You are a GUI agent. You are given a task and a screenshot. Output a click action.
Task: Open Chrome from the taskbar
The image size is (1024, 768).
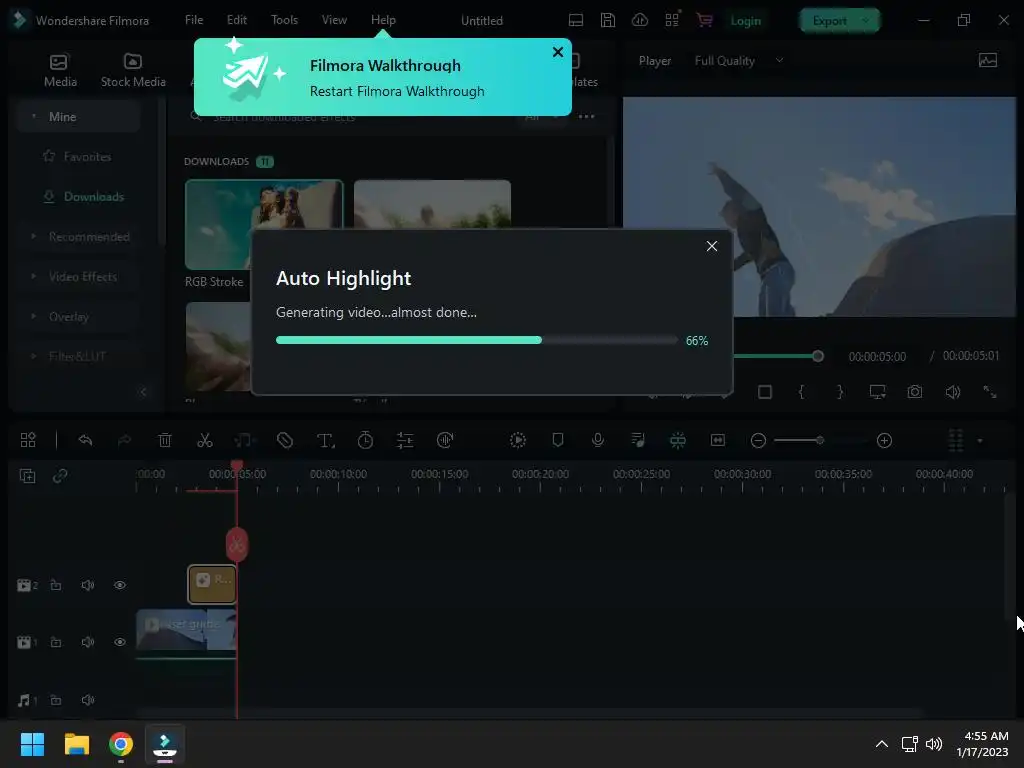pos(121,744)
